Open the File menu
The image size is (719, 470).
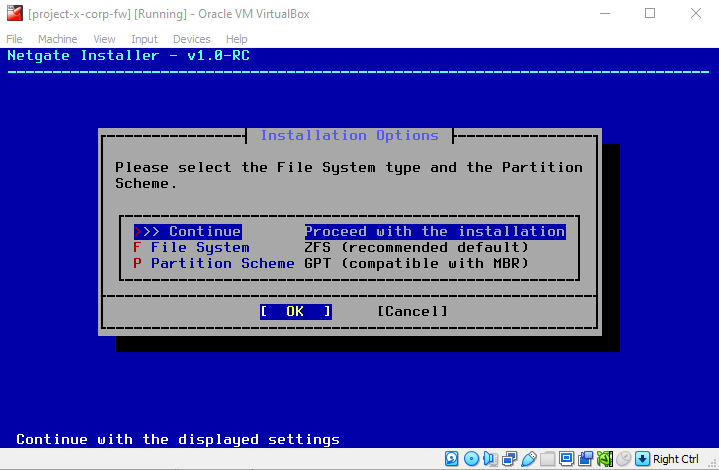click(x=14, y=39)
